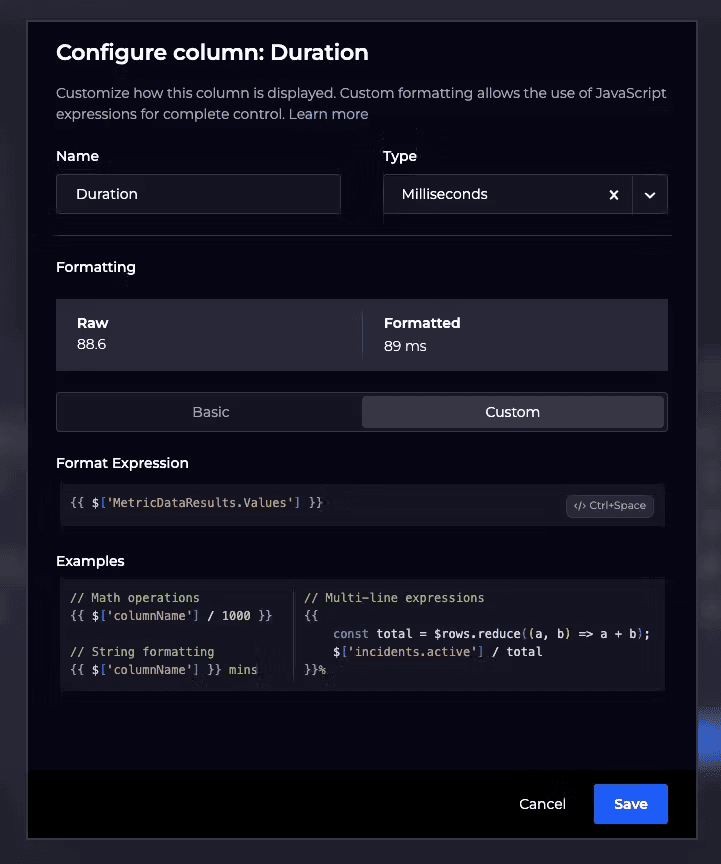721x864 pixels.
Task: Select the Milliseconds type combo box
Action: pos(525,194)
